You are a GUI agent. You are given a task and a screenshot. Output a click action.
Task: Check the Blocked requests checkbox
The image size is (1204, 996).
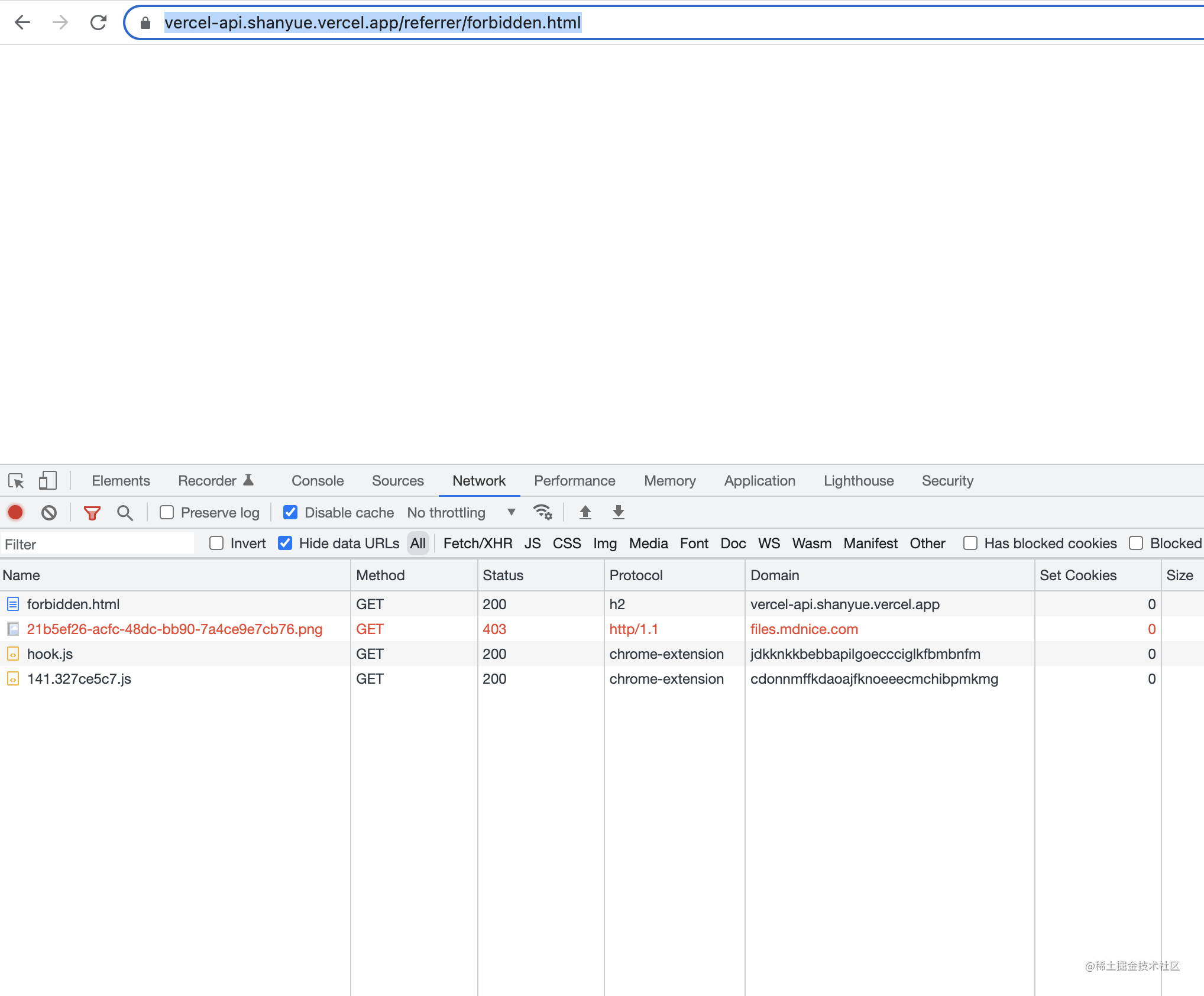(x=1136, y=543)
